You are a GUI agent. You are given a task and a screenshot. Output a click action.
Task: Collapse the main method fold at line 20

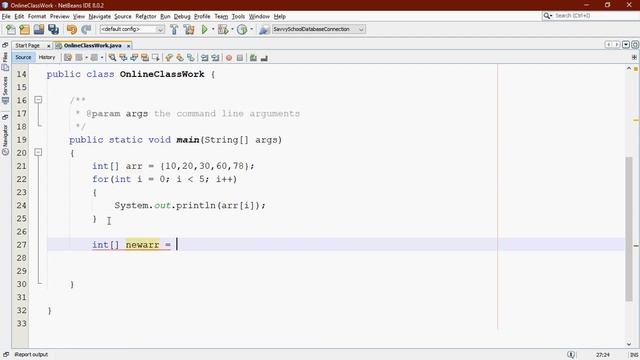[x=38, y=152]
